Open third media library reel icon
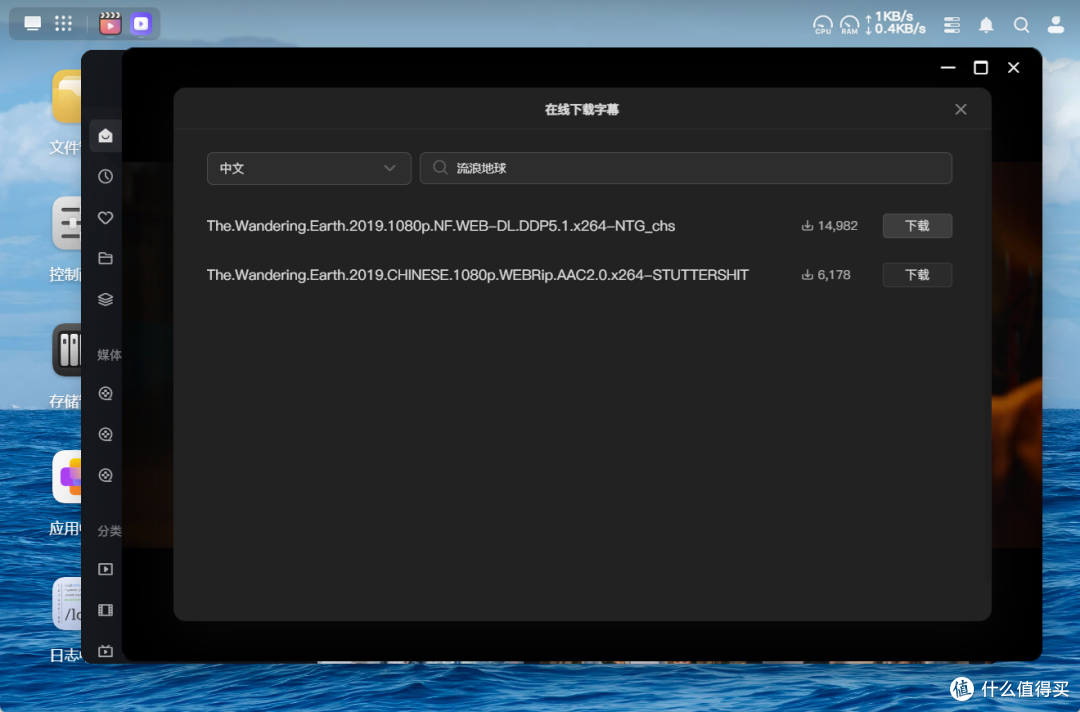 point(105,475)
